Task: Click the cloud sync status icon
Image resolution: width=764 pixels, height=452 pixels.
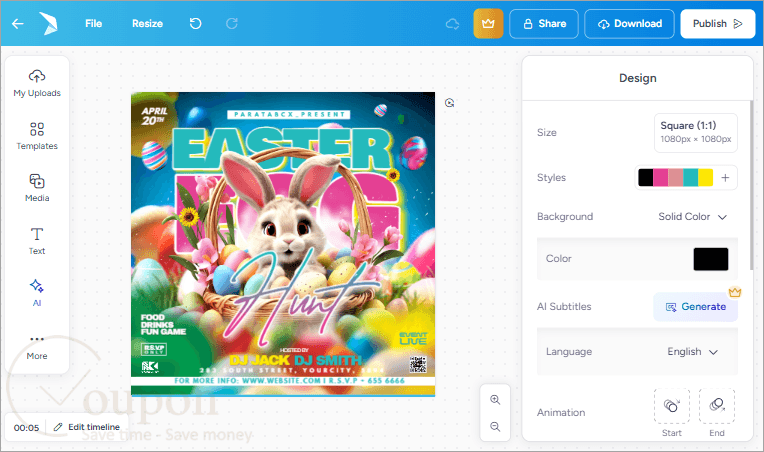Action: pyautogui.click(x=453, y=24)
